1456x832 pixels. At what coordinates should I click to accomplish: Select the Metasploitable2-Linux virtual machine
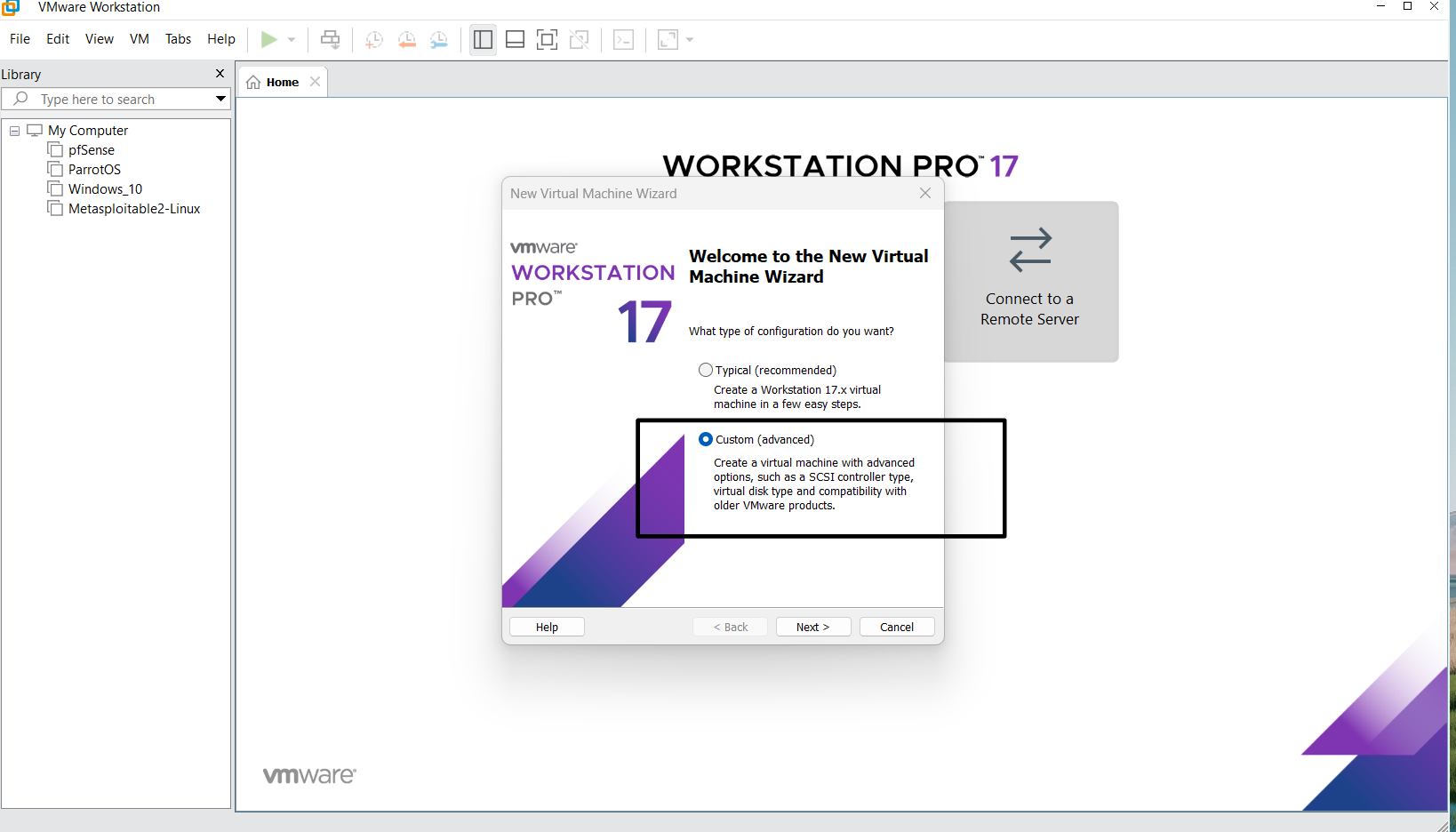pyautogui.click(x=134, y=209)
